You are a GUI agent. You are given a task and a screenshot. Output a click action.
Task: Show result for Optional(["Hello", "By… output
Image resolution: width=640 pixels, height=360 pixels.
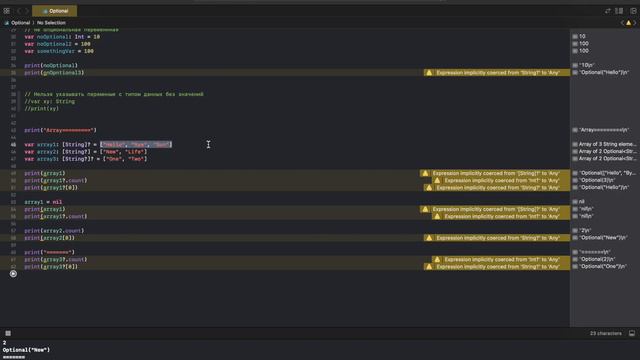[575, 173]
